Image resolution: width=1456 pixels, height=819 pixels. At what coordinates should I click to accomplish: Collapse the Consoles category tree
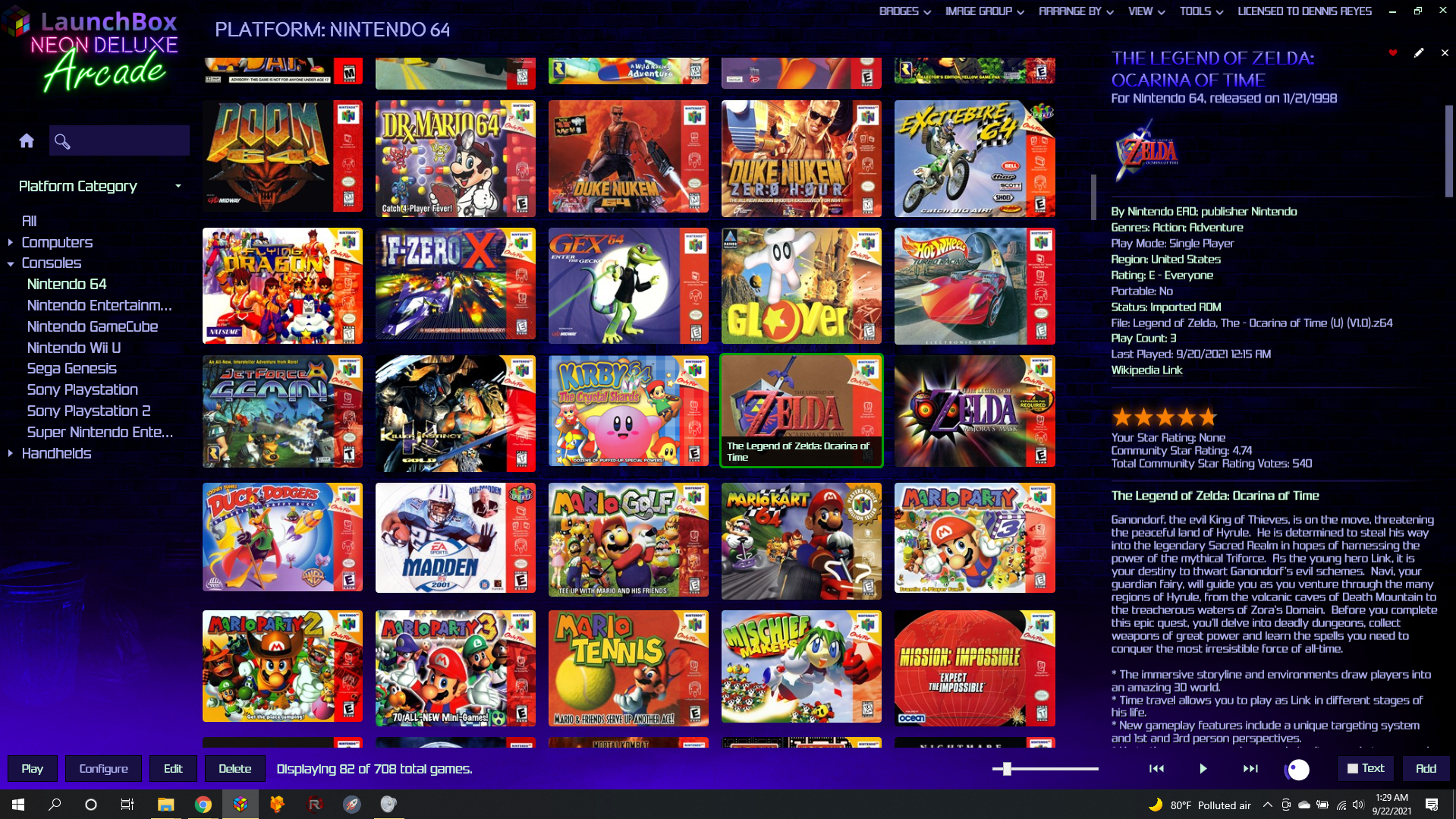(11, 263)
